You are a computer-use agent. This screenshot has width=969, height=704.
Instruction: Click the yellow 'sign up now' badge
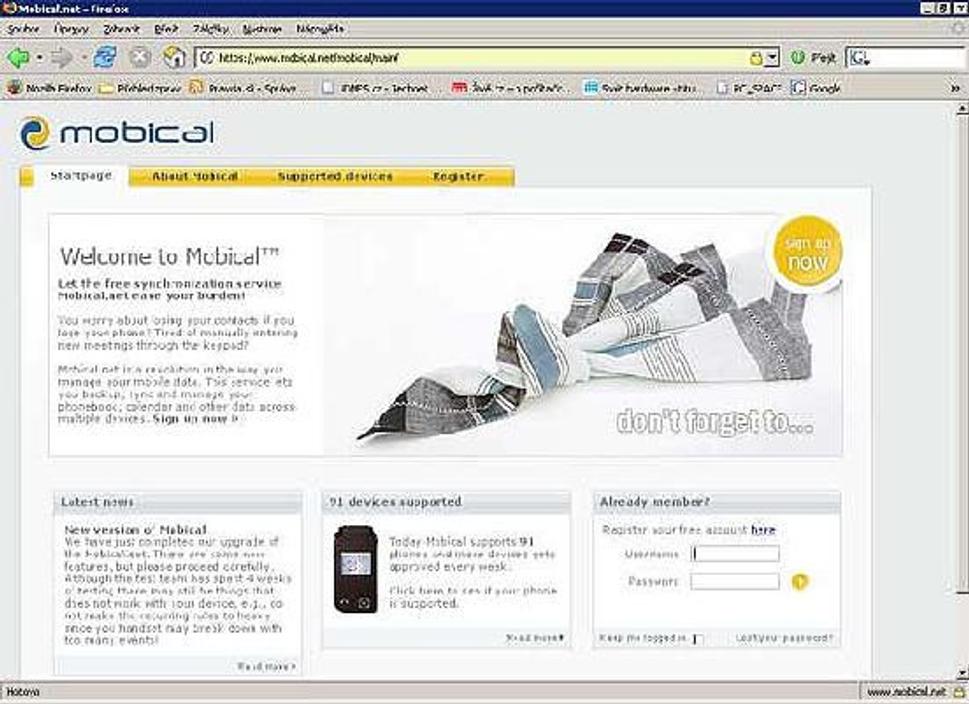[x=806, y=252]
